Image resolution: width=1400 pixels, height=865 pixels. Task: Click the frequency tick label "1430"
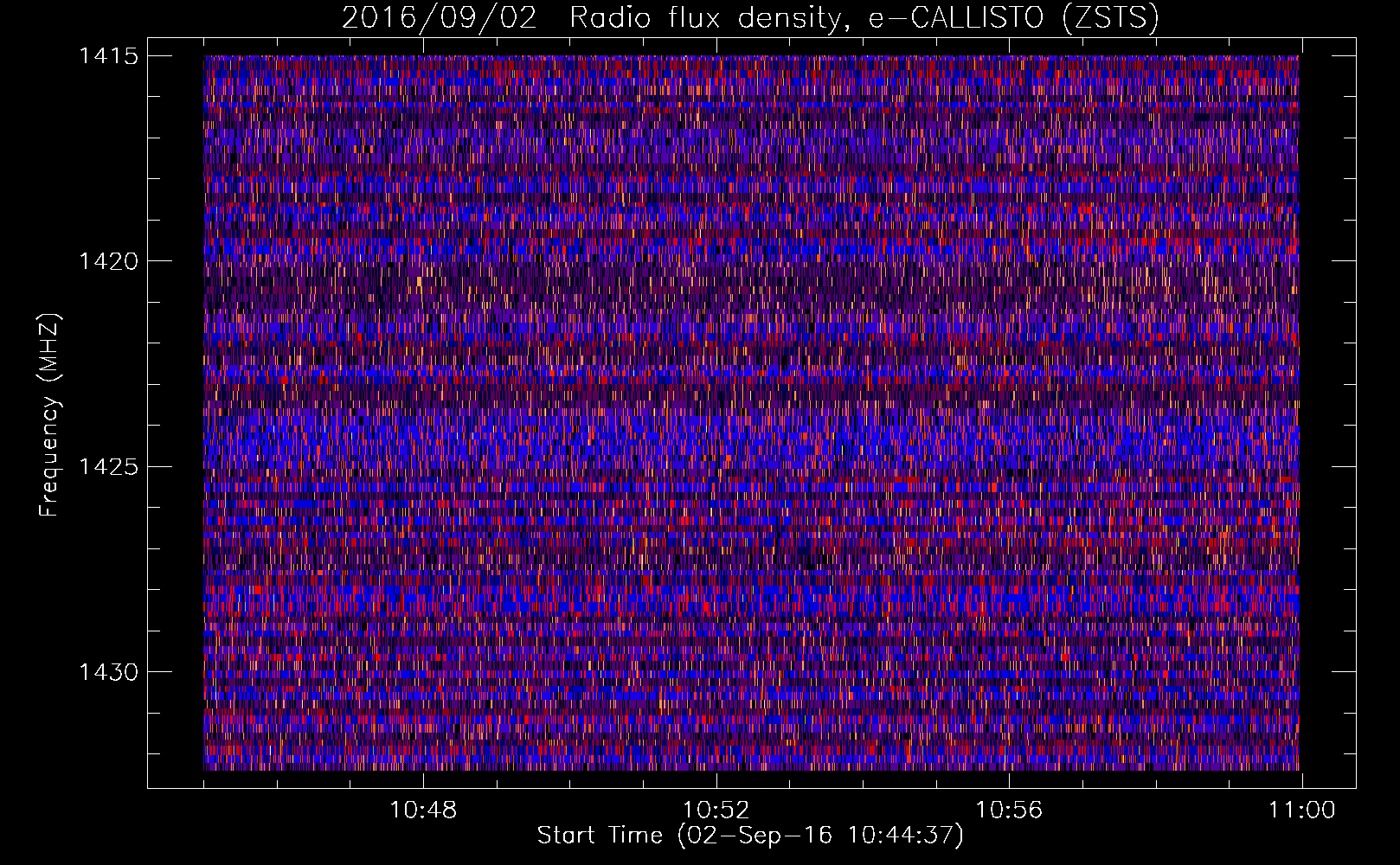[108, 672]
